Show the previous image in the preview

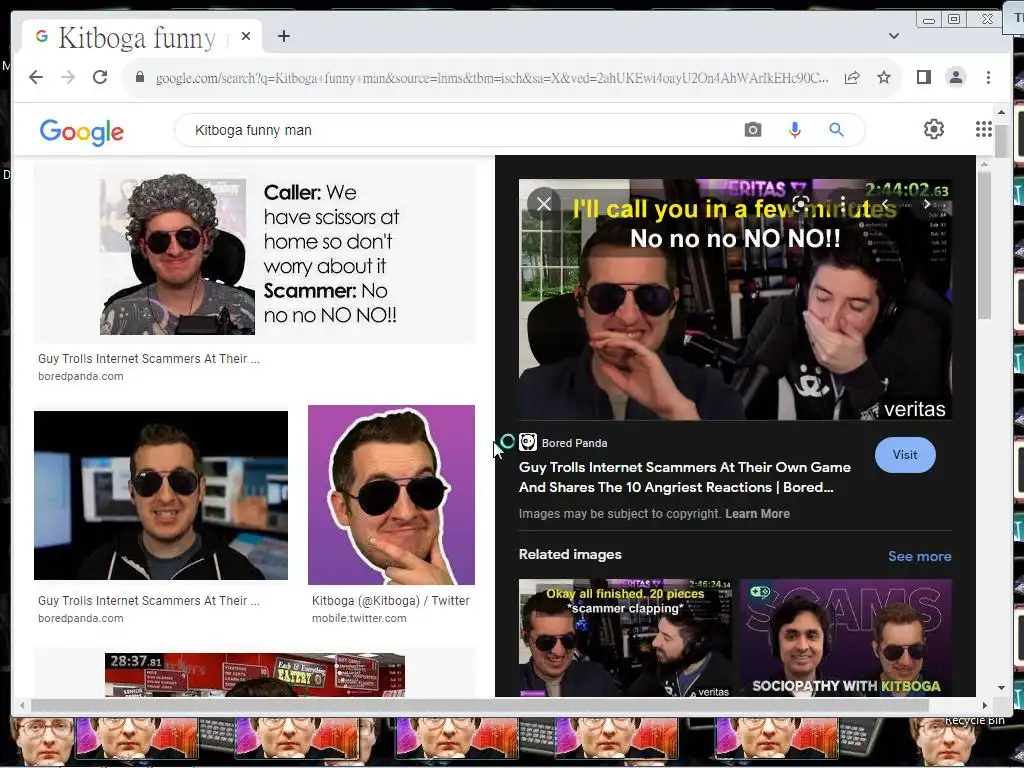pos(885,204)
